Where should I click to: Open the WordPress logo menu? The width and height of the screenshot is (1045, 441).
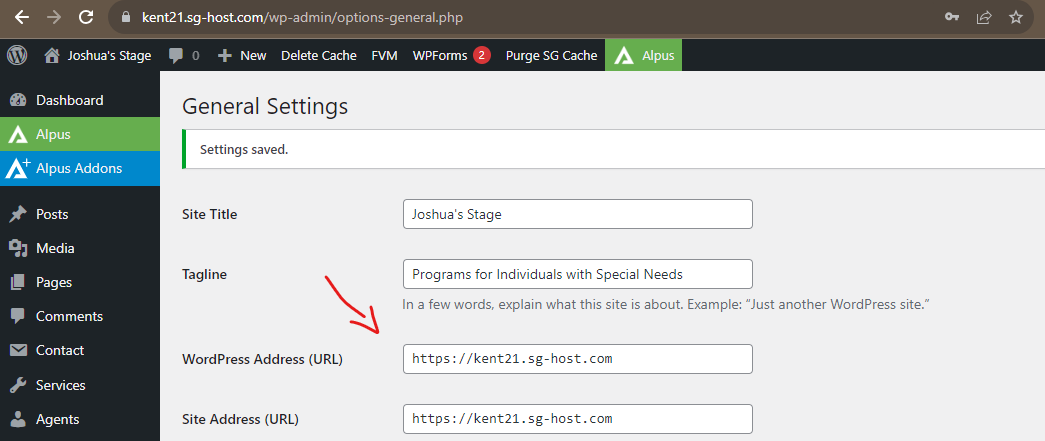(17, 55)
